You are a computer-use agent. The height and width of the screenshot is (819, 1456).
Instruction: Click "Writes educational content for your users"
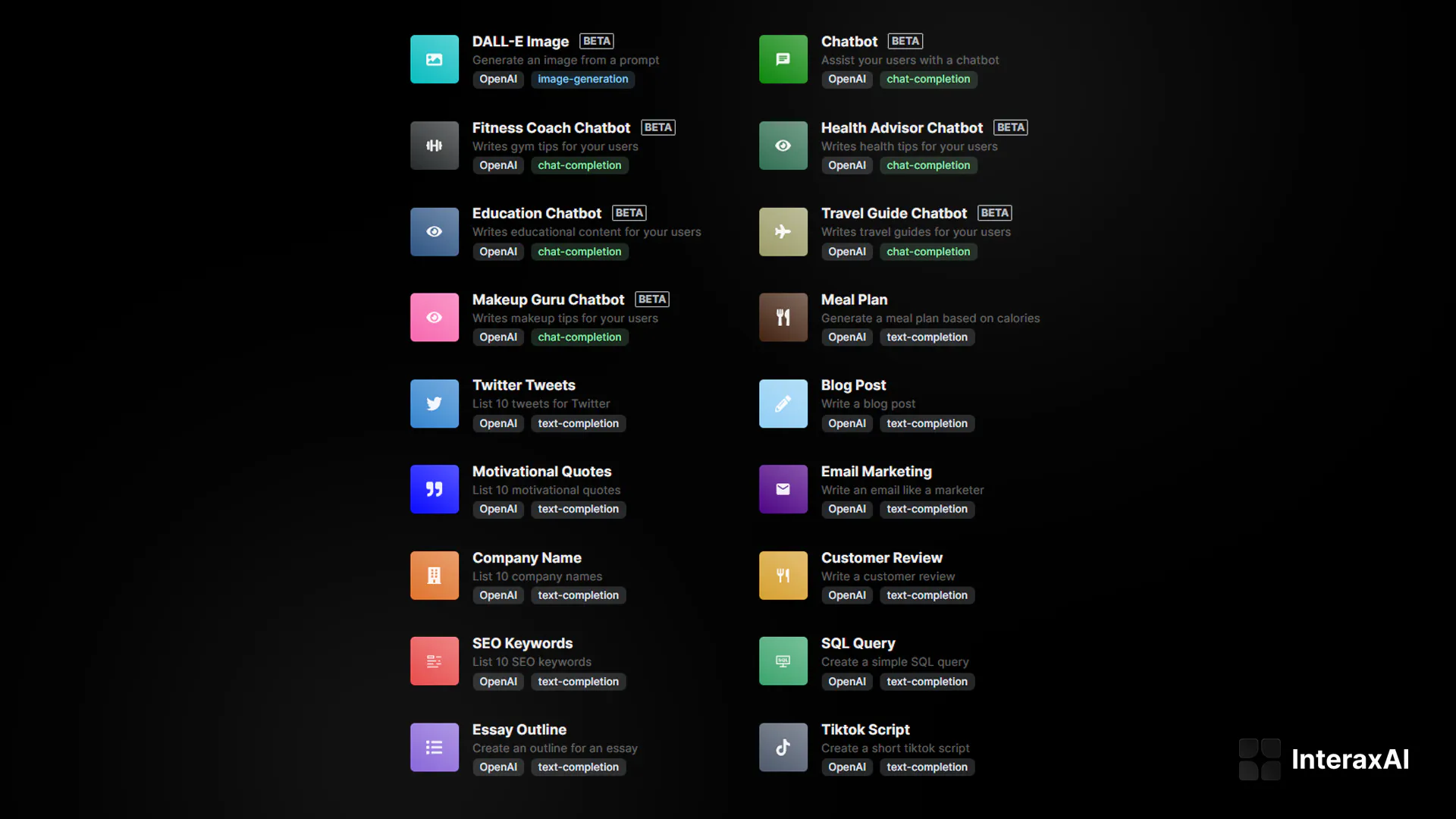pos(587,233)
